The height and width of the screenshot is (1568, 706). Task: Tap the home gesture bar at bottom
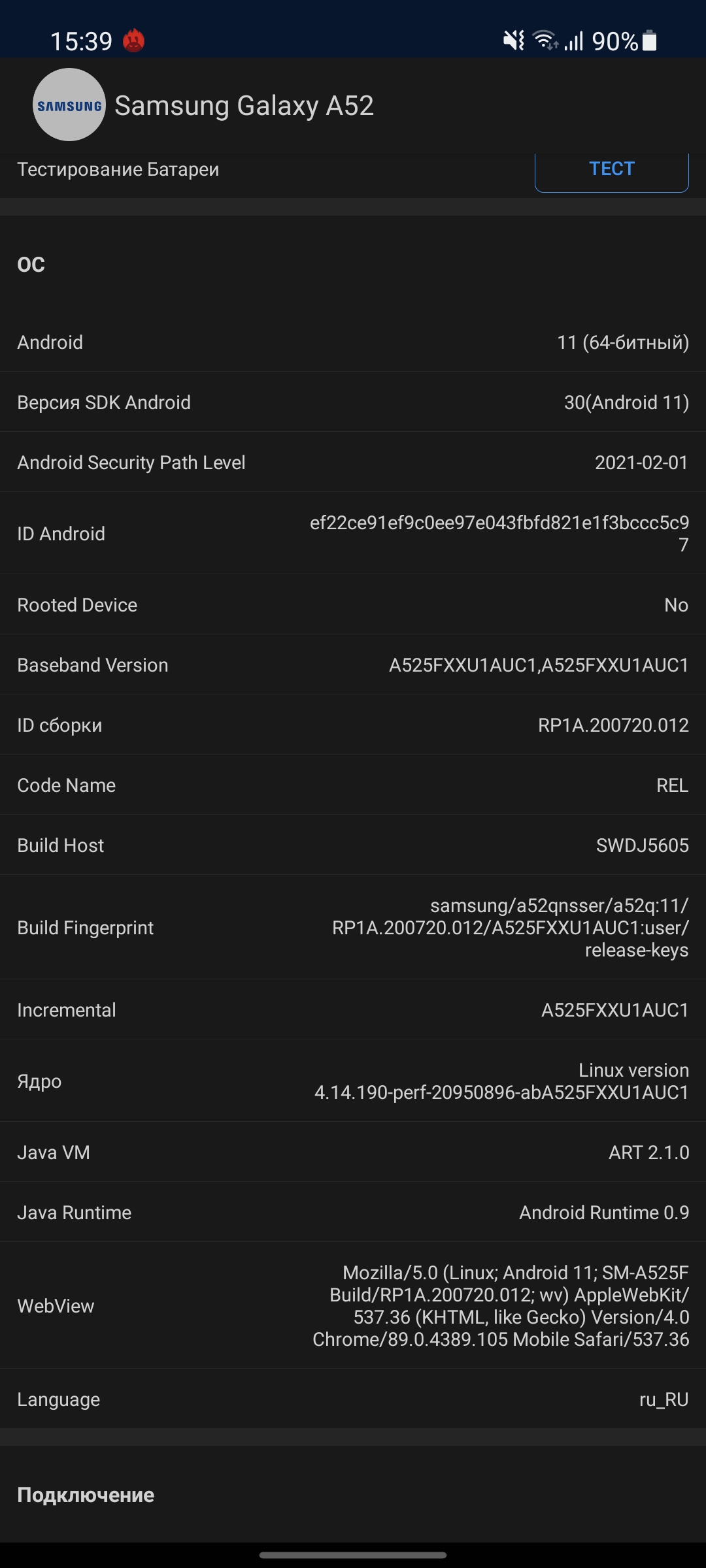pyautogui.click(x=353, y=1555)
